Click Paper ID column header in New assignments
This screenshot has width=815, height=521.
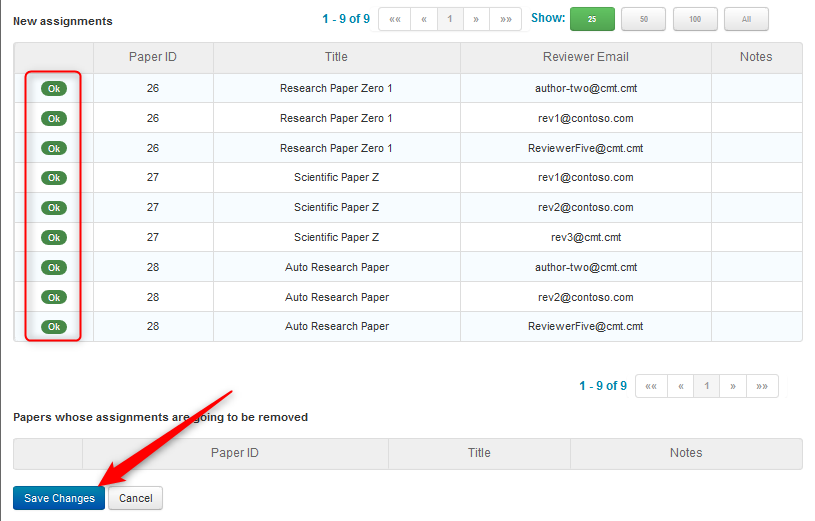(153, 57)
